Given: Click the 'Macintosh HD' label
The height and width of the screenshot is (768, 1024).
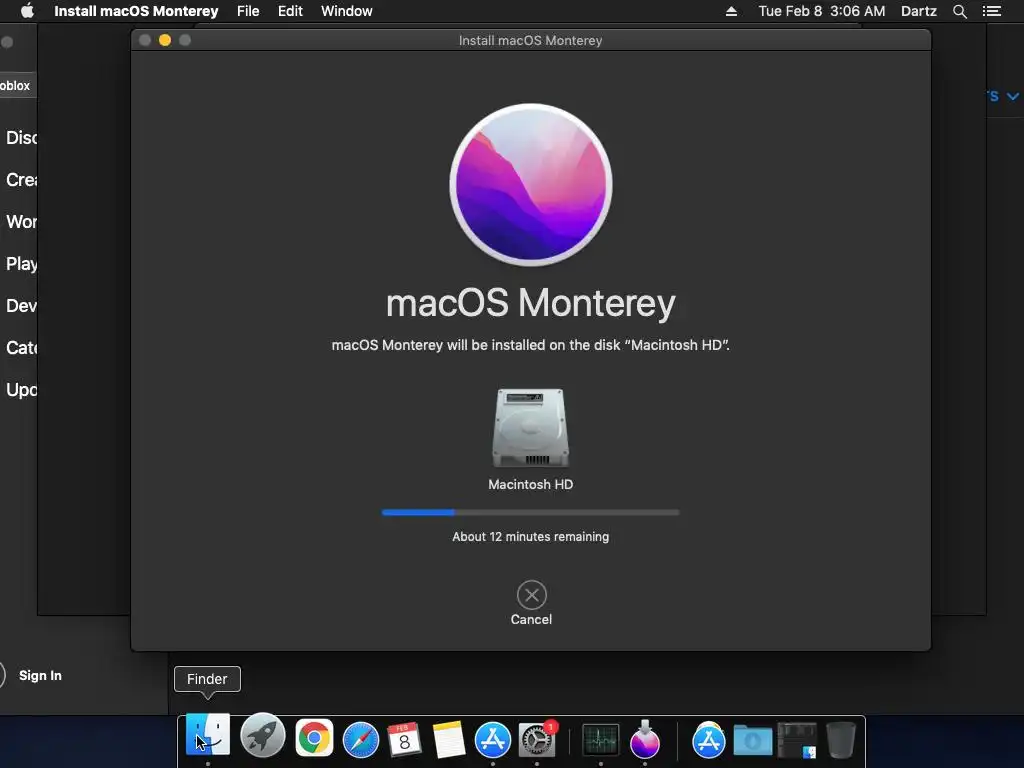Looking at the screenshot, I should click(530, 485).
